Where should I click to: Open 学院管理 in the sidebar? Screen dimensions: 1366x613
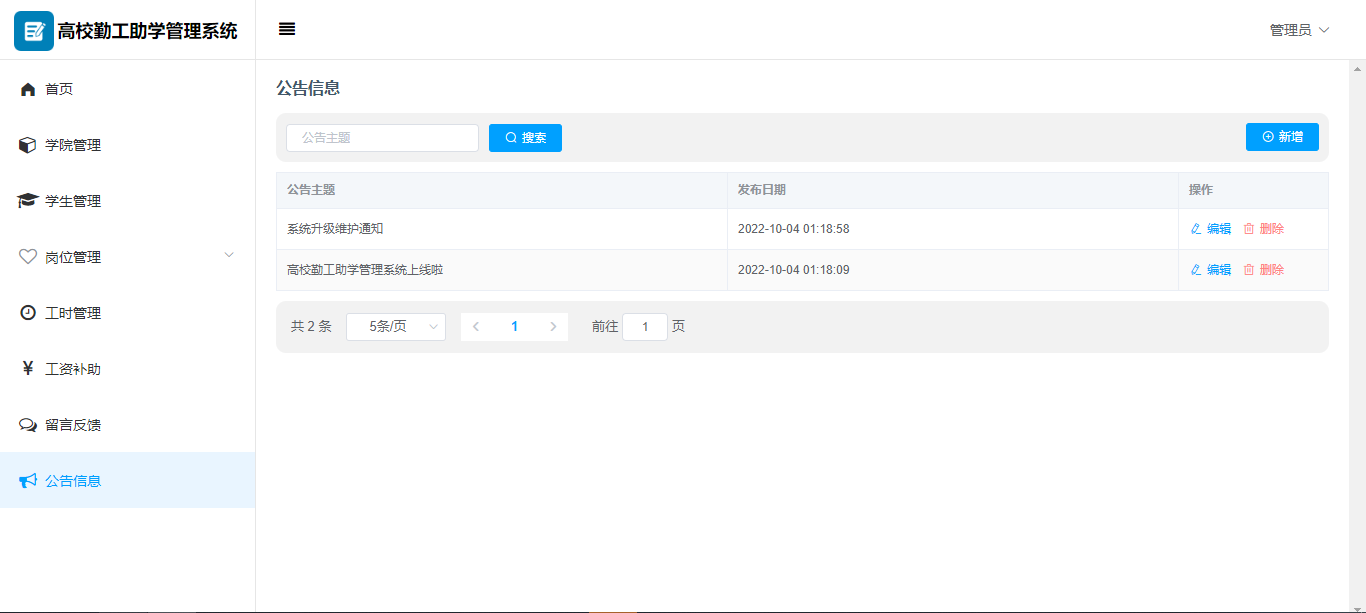pyautogui.click(x=73, y=145)
